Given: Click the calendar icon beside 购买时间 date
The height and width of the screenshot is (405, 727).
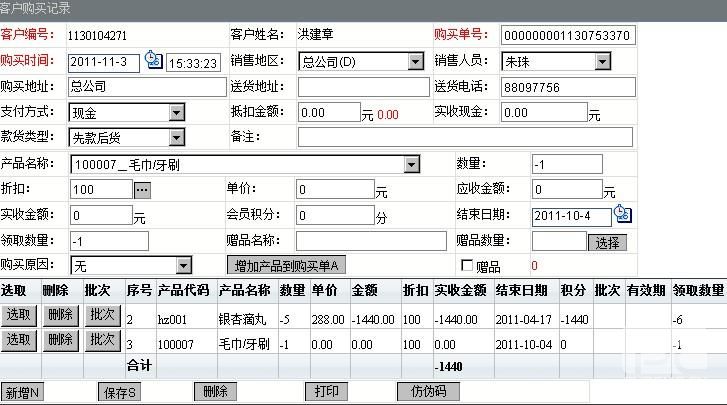Looking at the screenshot, I should tap(154, 61).
